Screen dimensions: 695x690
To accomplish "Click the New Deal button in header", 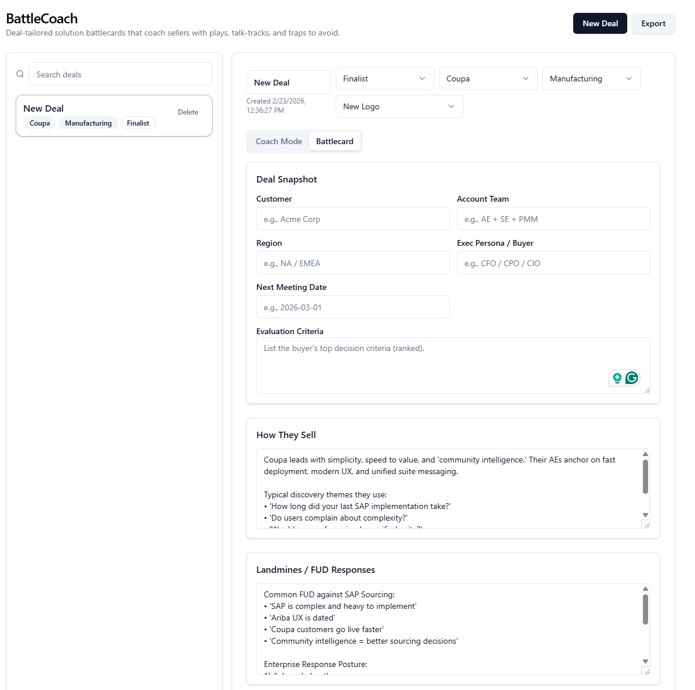I will tap(599, 23).
